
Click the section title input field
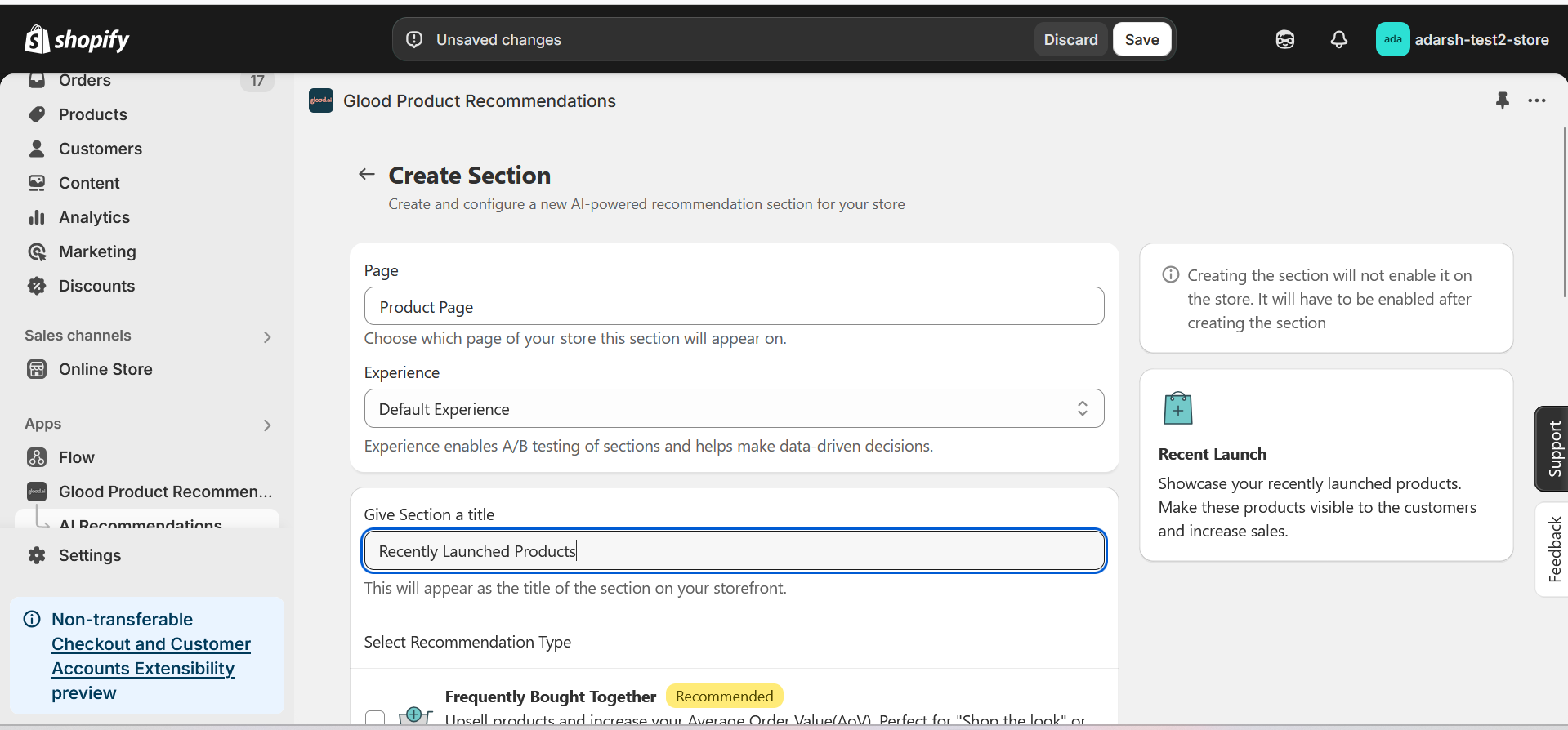click(734, 551)
